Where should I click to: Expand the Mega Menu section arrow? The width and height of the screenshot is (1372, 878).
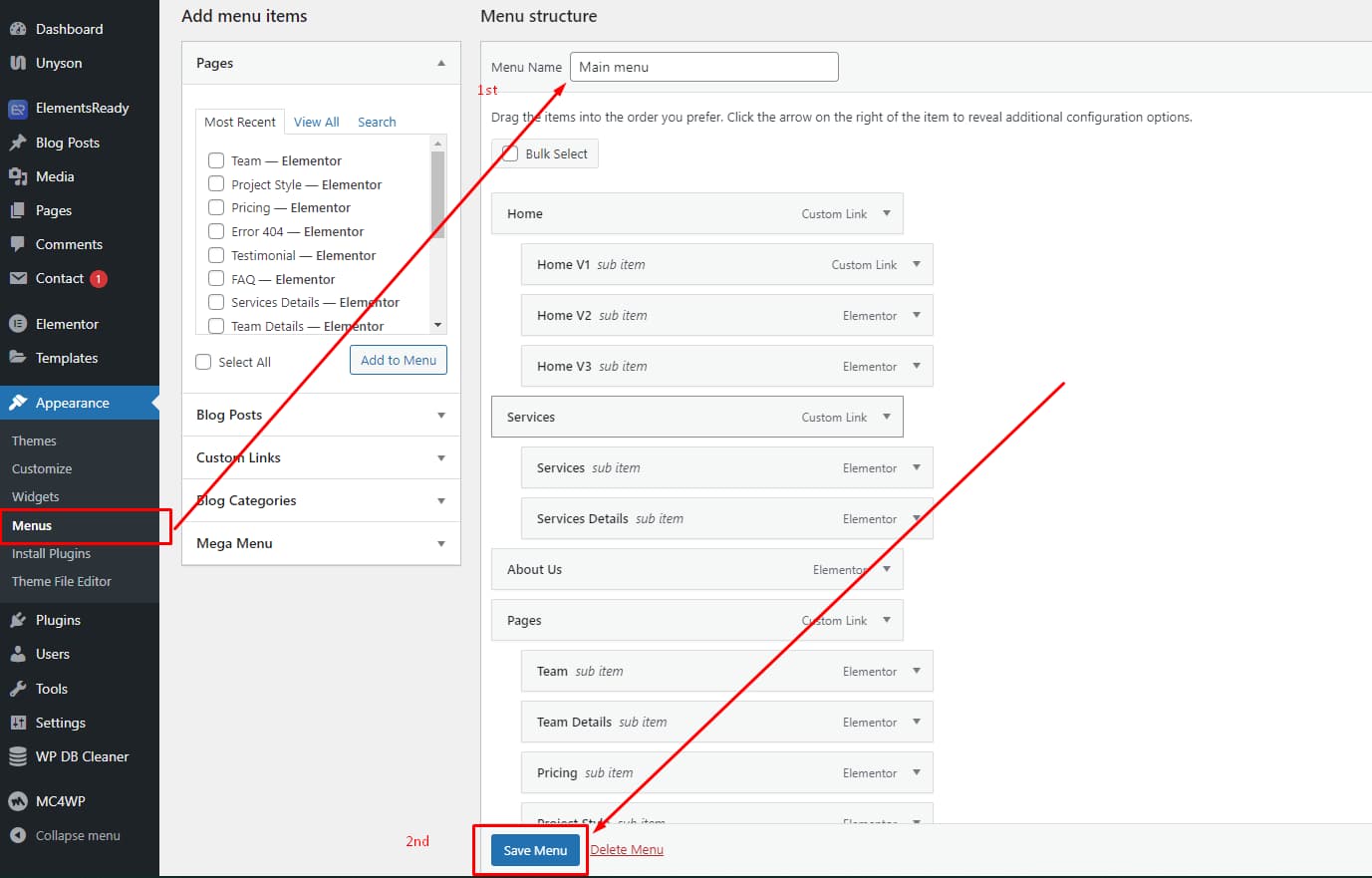pyautogui.click(x=440, y=544)
